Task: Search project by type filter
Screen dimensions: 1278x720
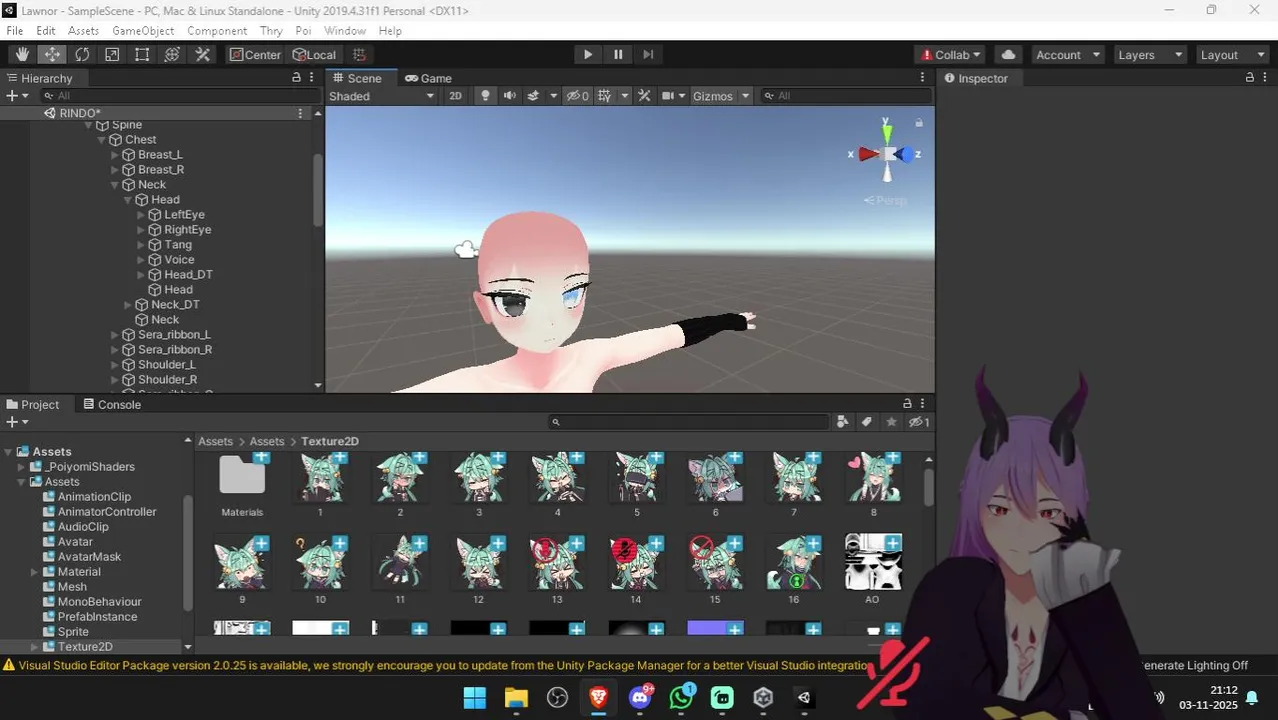Action: (x=842, y=422)
